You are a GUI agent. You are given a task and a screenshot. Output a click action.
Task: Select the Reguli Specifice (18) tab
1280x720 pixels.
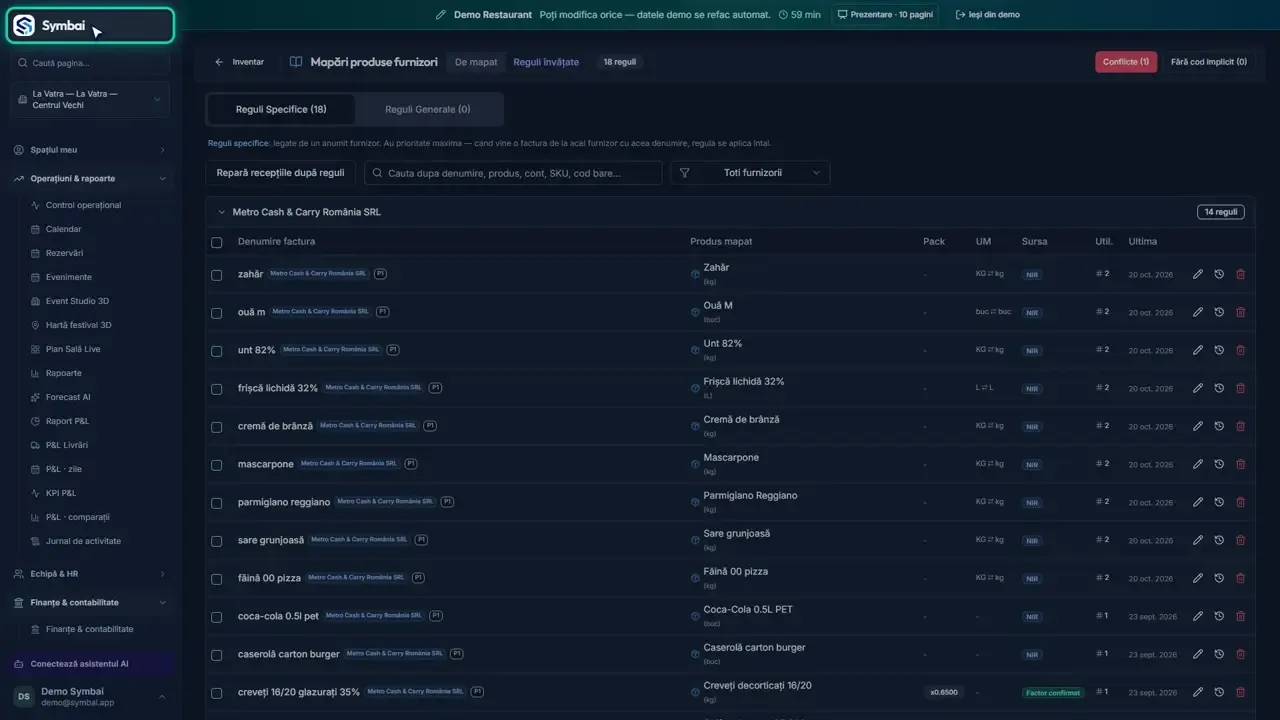(x=281, y=109)
